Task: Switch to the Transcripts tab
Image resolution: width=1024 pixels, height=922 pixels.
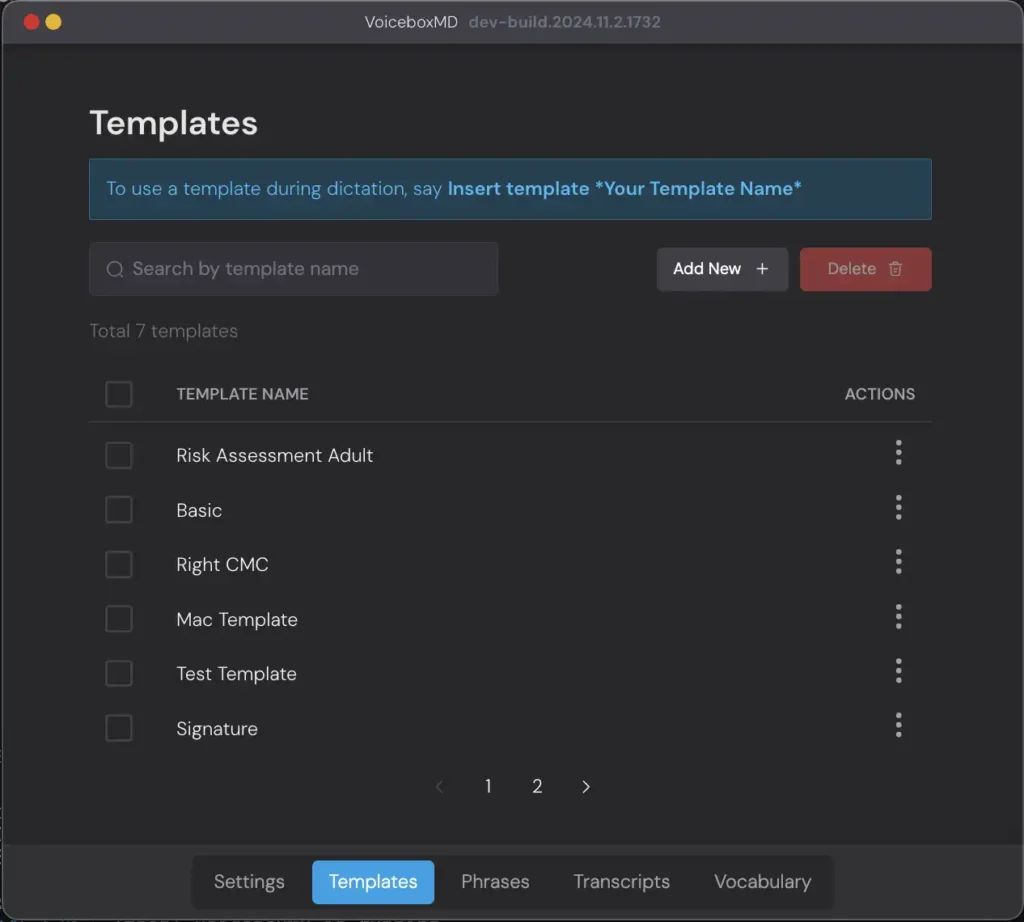Action: coord(621,882)
